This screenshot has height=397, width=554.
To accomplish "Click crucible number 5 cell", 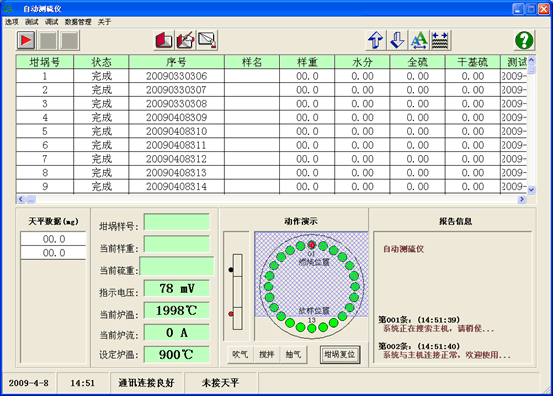I will [x=45, y=131].
